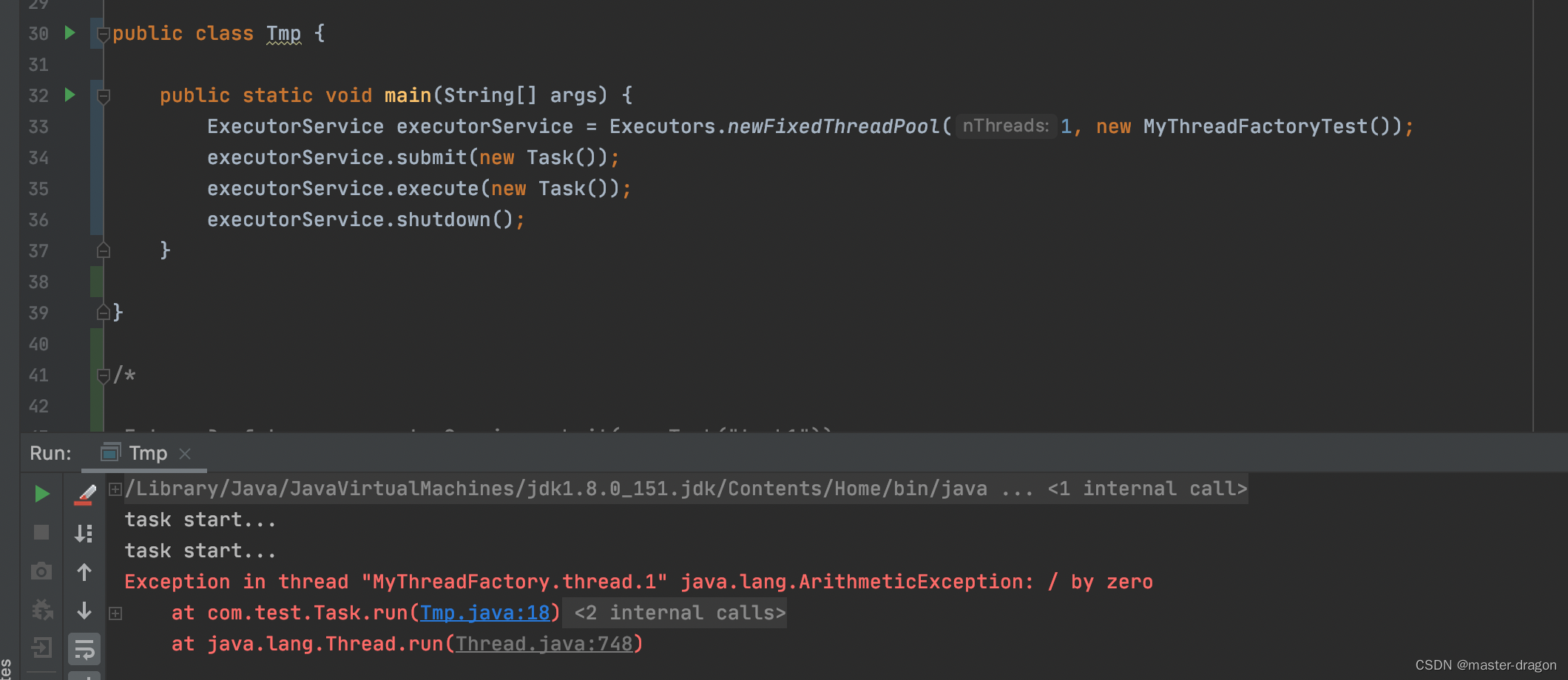The image size is (1568, 680).
Task: Click the <1 internal call> fold
Action: click(x=1147, y=489)
